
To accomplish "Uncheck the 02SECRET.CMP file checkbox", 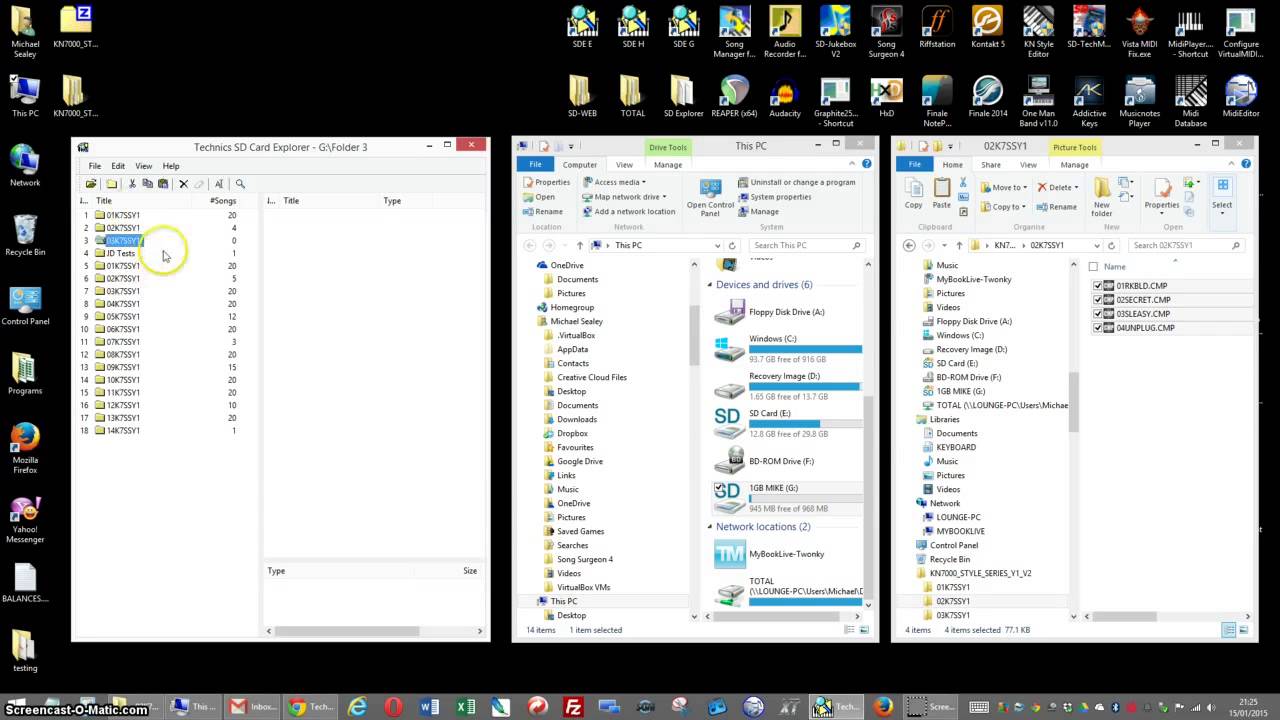I will pyautogui.click(x=1097, y=300).
